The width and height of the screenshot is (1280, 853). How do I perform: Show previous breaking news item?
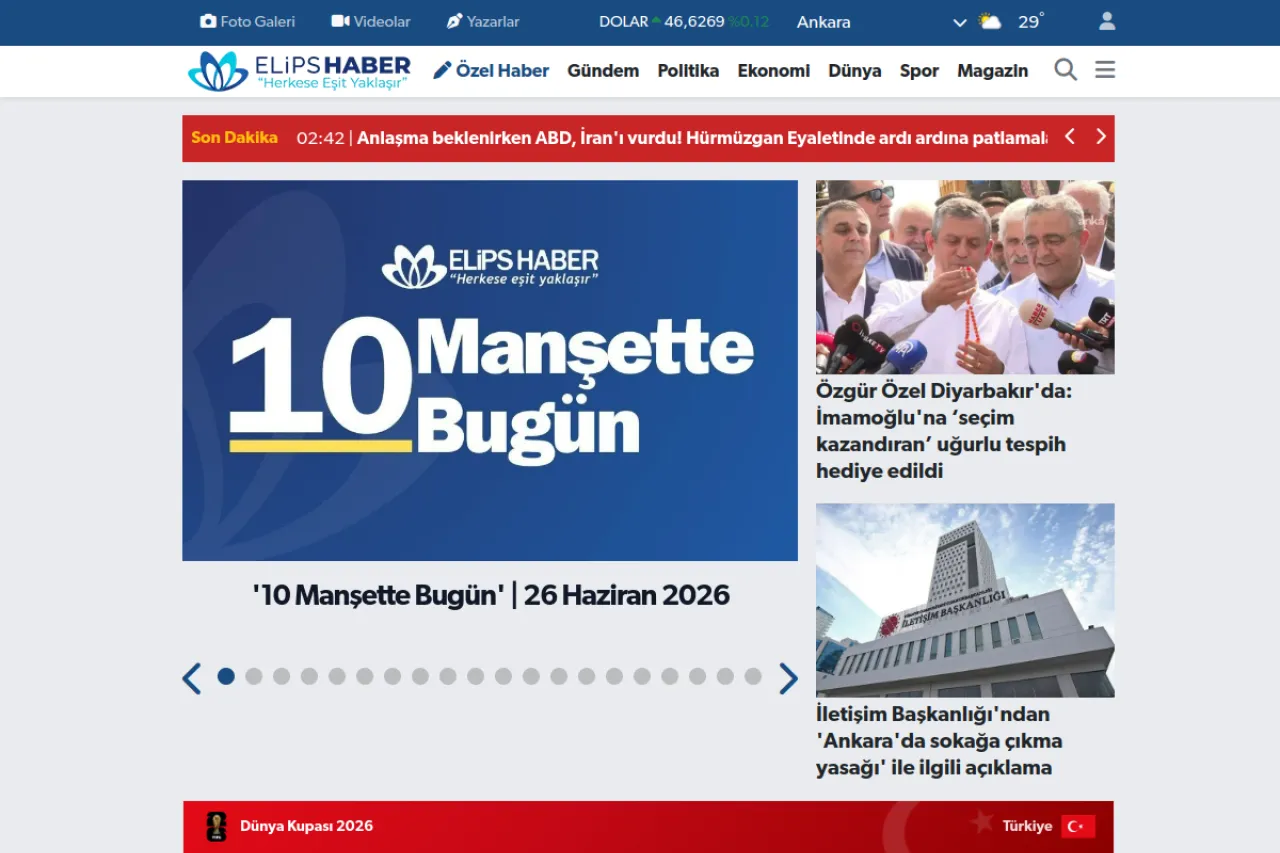(x=1070, y=137)
